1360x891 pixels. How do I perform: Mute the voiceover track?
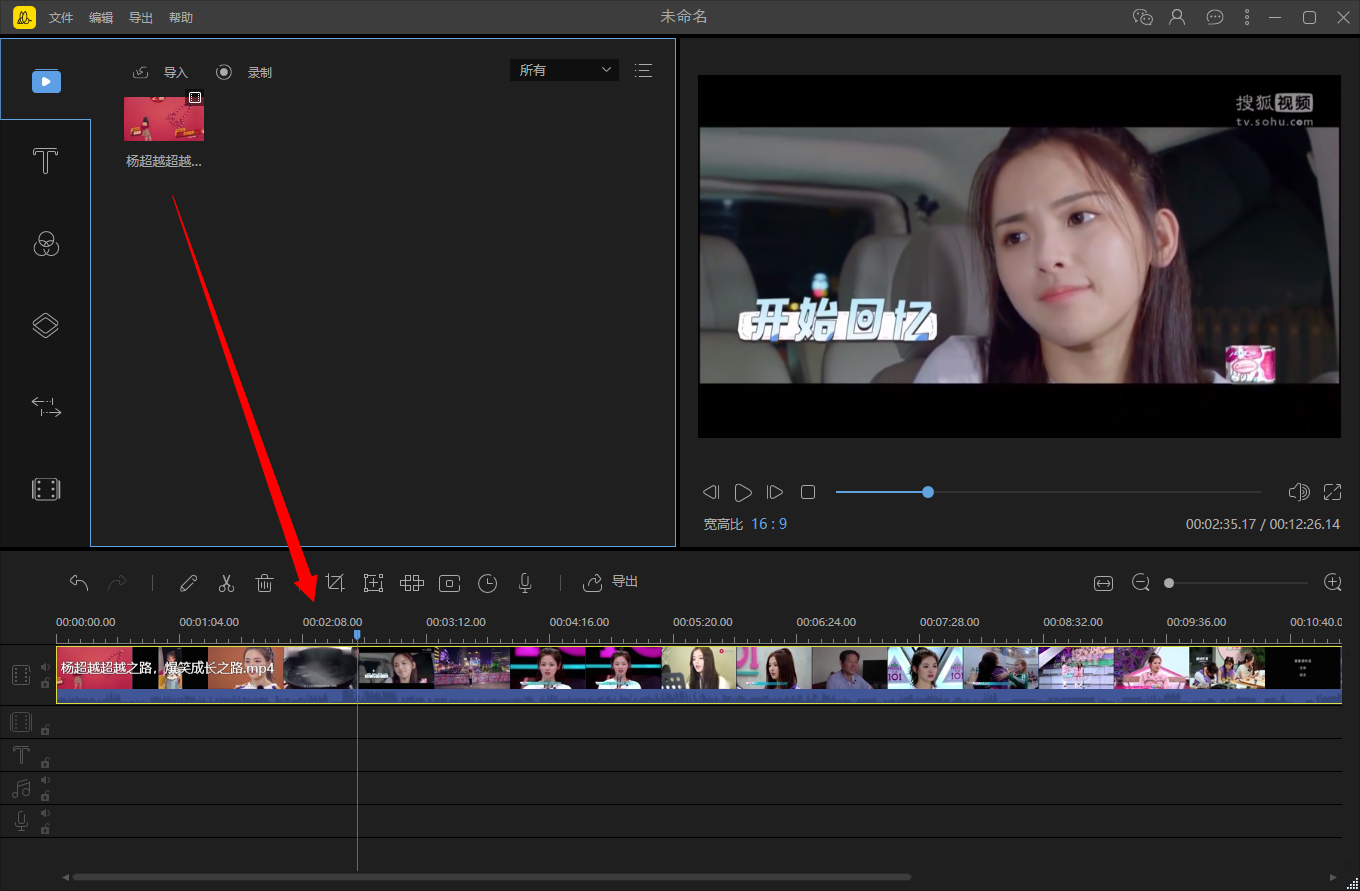click(x=45, y=814)
